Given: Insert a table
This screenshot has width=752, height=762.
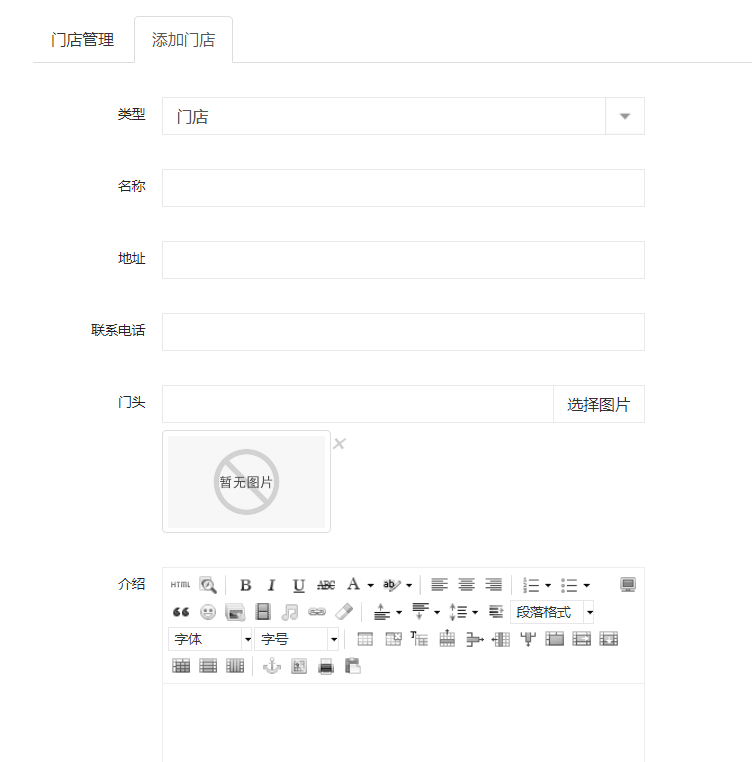Looking at the screenshot, I should [x=365, y=639].
